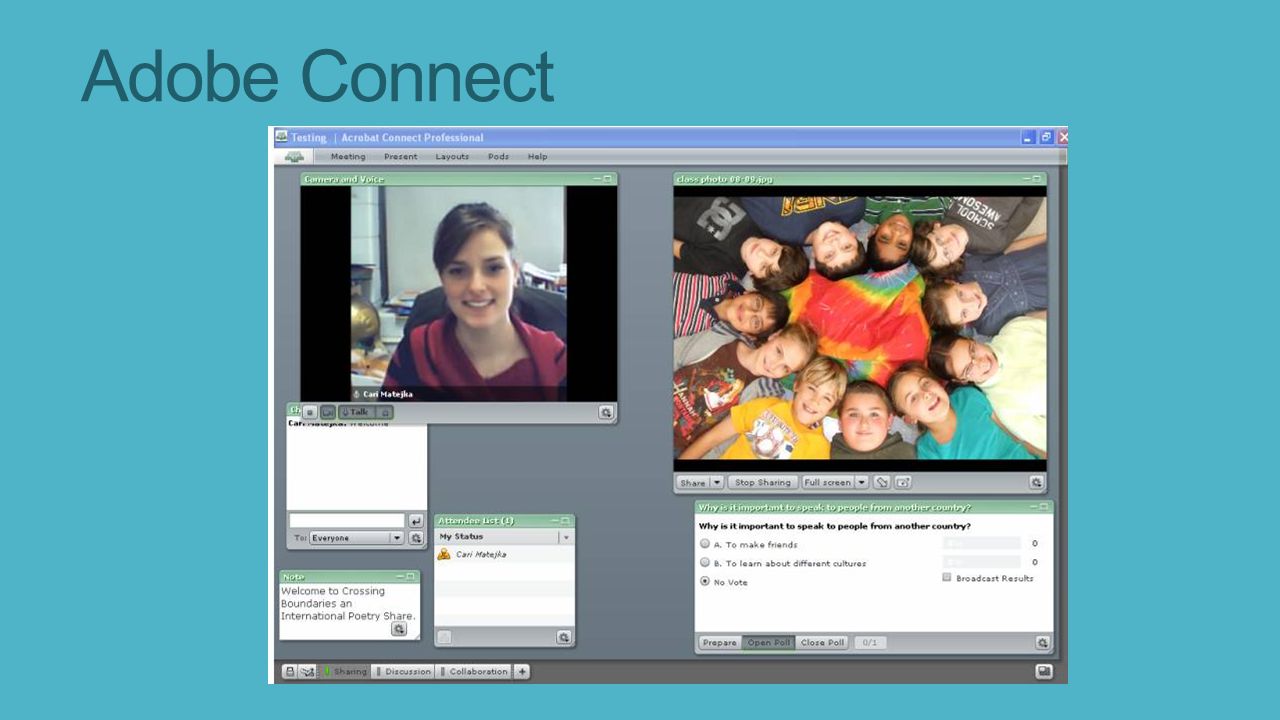Screen dimensions: 1280x720
Task: Minimize the Camera and Voice pod
Action: [597, 179]
